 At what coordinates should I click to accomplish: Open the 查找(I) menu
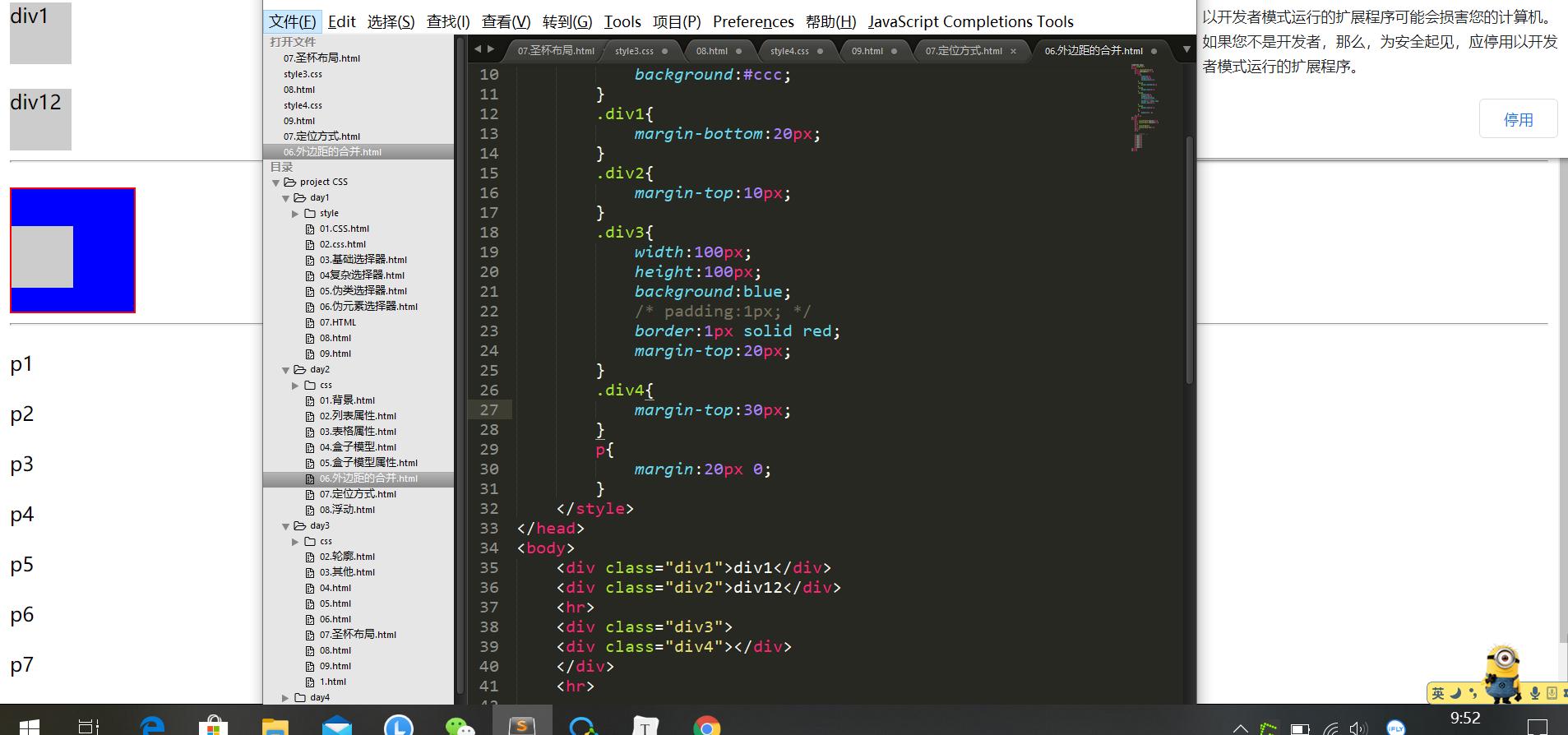[448, 21]
